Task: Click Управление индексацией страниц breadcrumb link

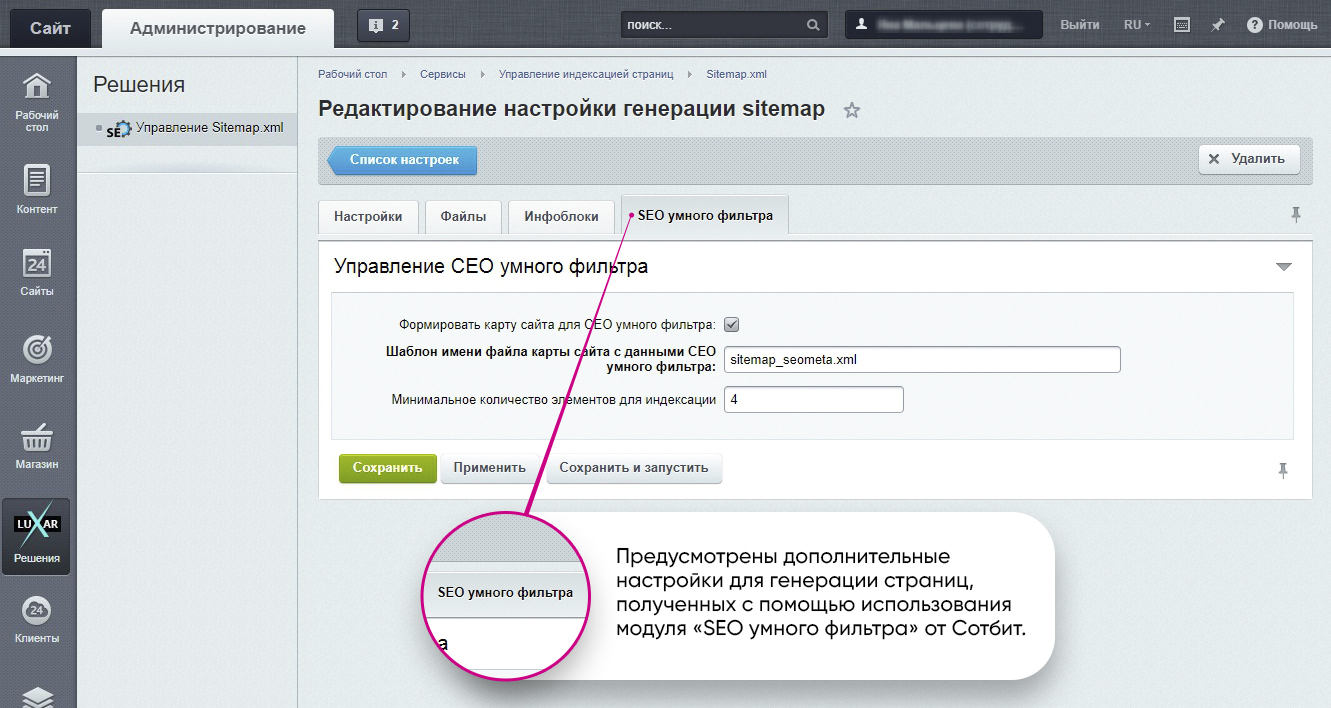Action: [586, 74]
